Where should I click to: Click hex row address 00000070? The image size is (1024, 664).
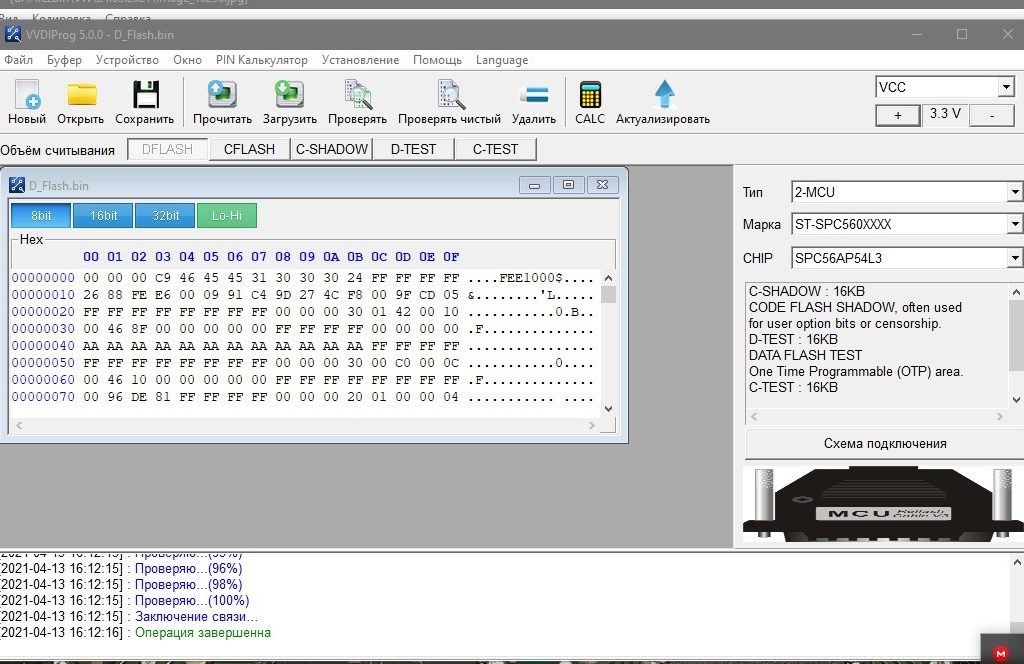(x=43, y=397)
